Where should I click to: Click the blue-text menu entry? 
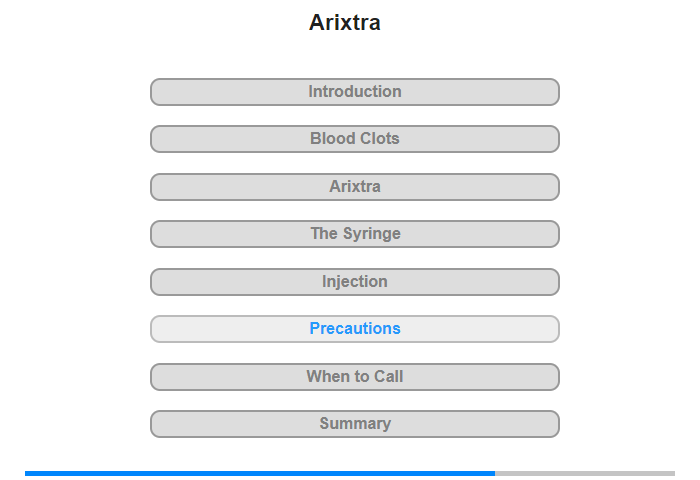[x=354, y=329]
